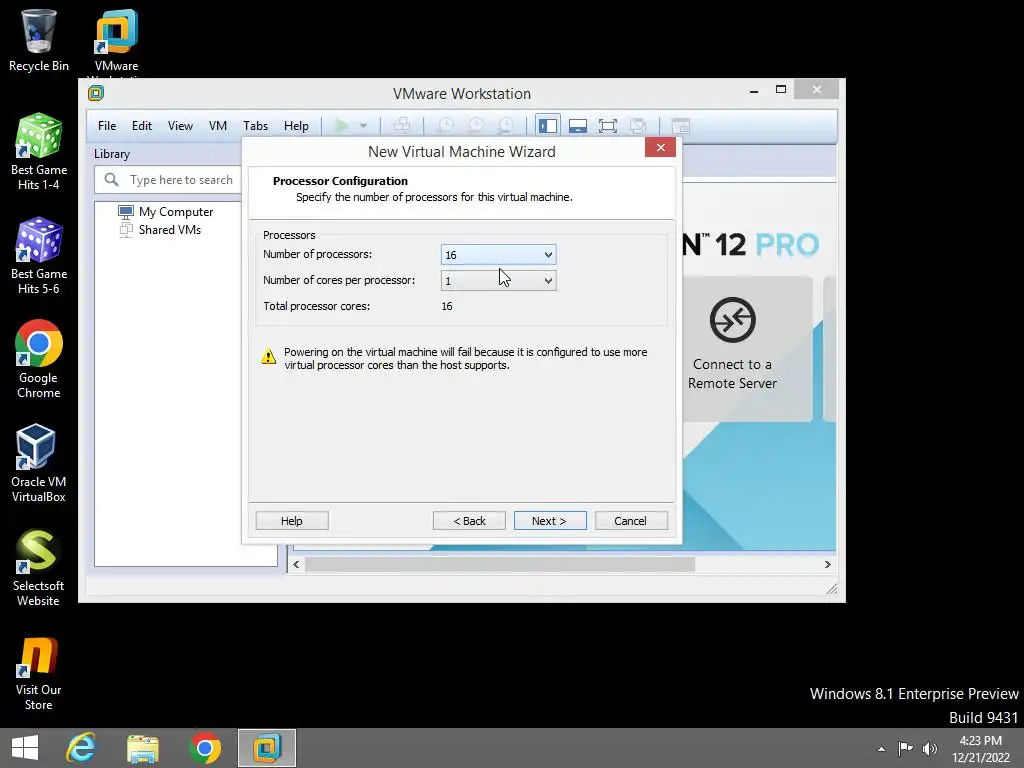This screenshot has height=768, width=1024.
Task: Click the horizontal scrollbar right arrow
Action: click(827, 564)
